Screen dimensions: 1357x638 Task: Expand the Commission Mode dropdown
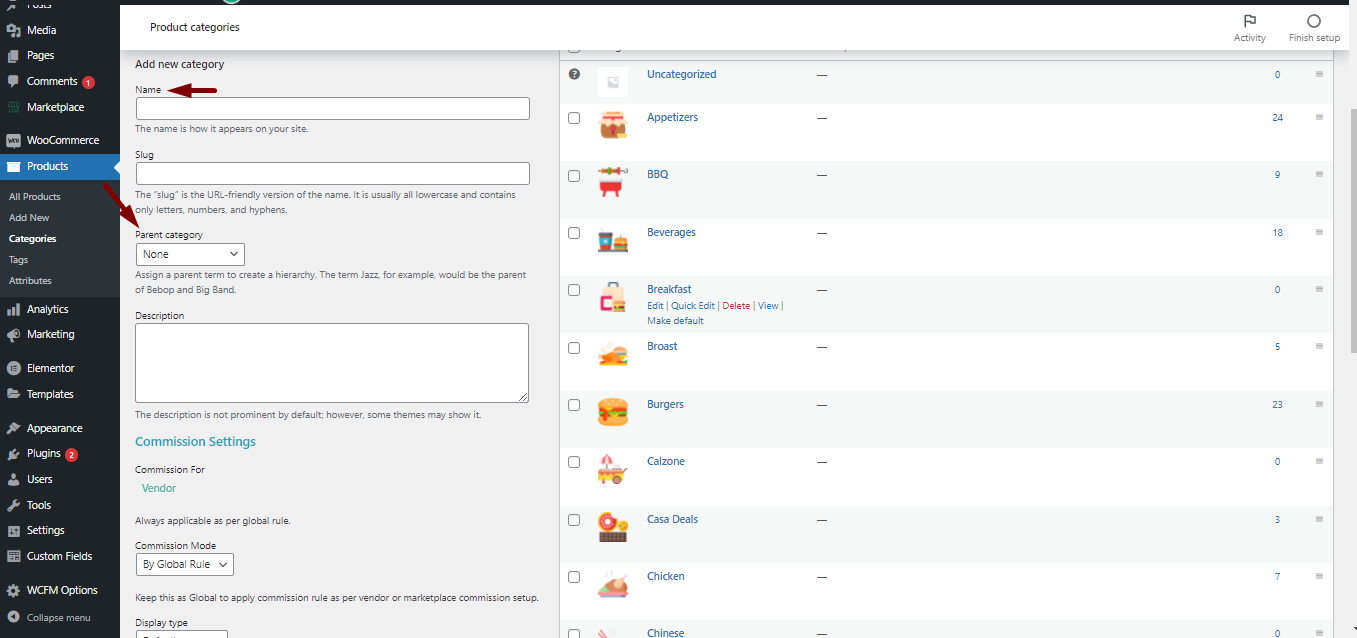(x=184, y=565)
